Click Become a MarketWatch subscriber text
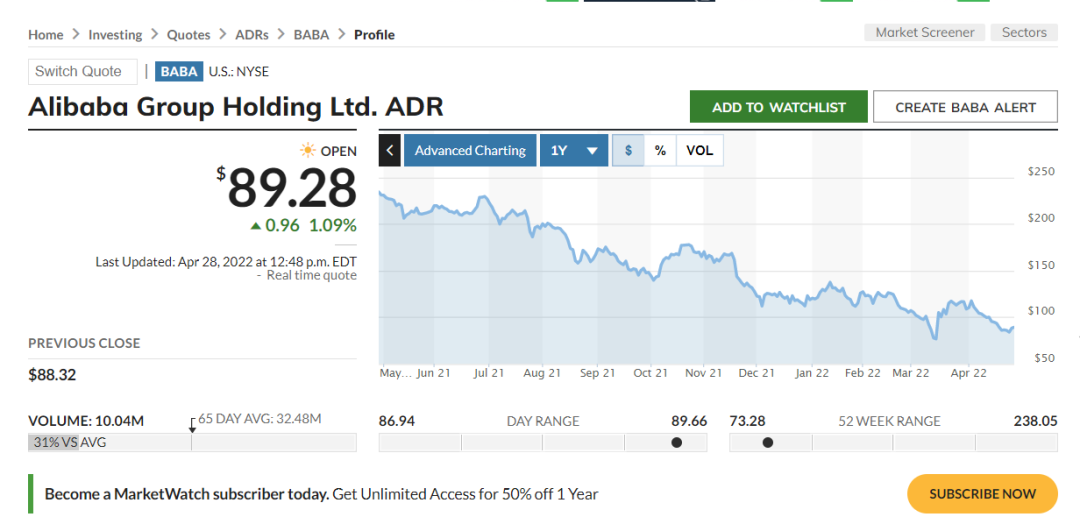Screen dimensions: 1080x517 187,494
